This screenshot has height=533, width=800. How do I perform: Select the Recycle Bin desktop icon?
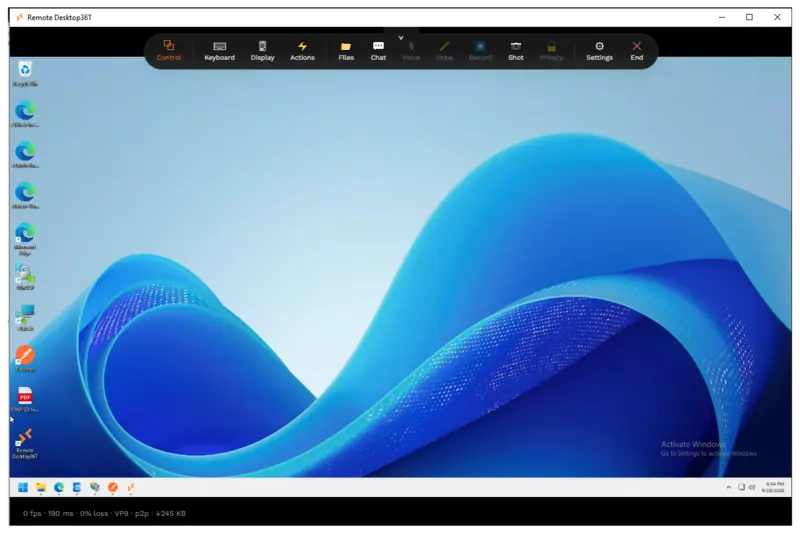[25, 73]
